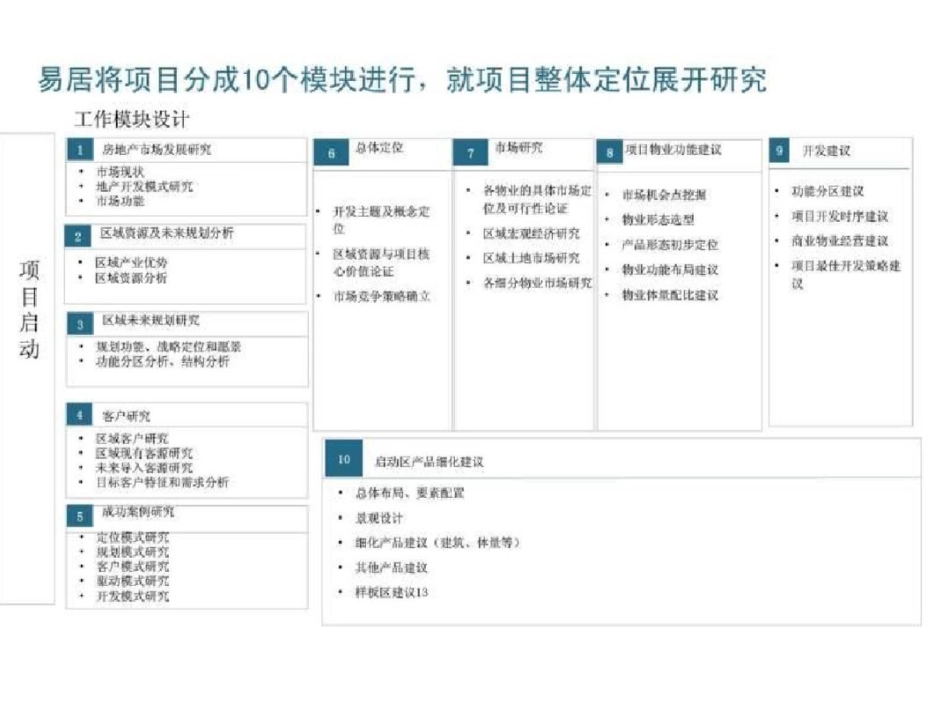This screenshot has height=713, width=950.
Task: Click the 功能分区建议 bullet item
Action: click(x=826, y=191)
